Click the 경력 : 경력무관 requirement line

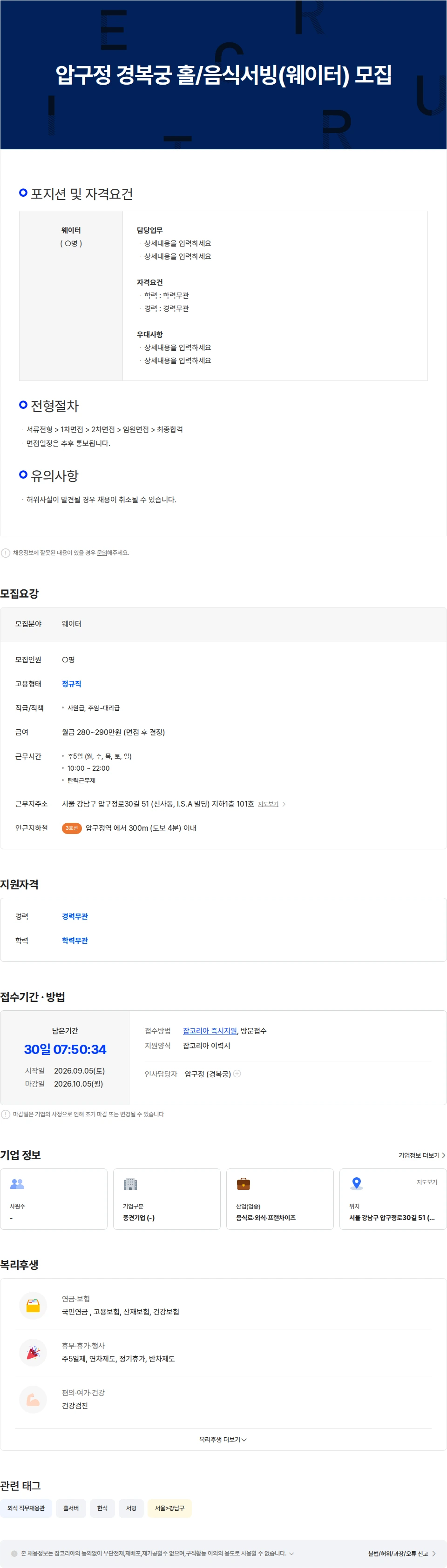(166, 308)
